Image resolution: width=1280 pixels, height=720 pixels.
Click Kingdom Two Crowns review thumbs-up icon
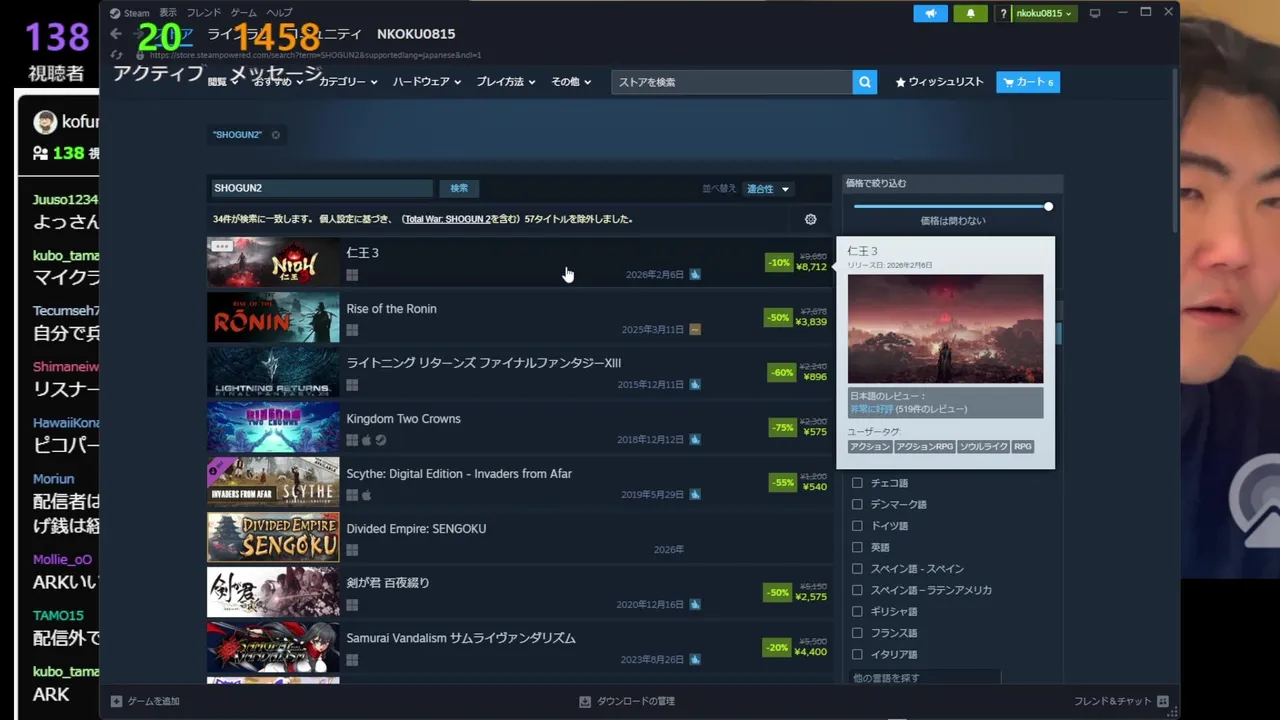pyautogui.click(x=695, y=439)
